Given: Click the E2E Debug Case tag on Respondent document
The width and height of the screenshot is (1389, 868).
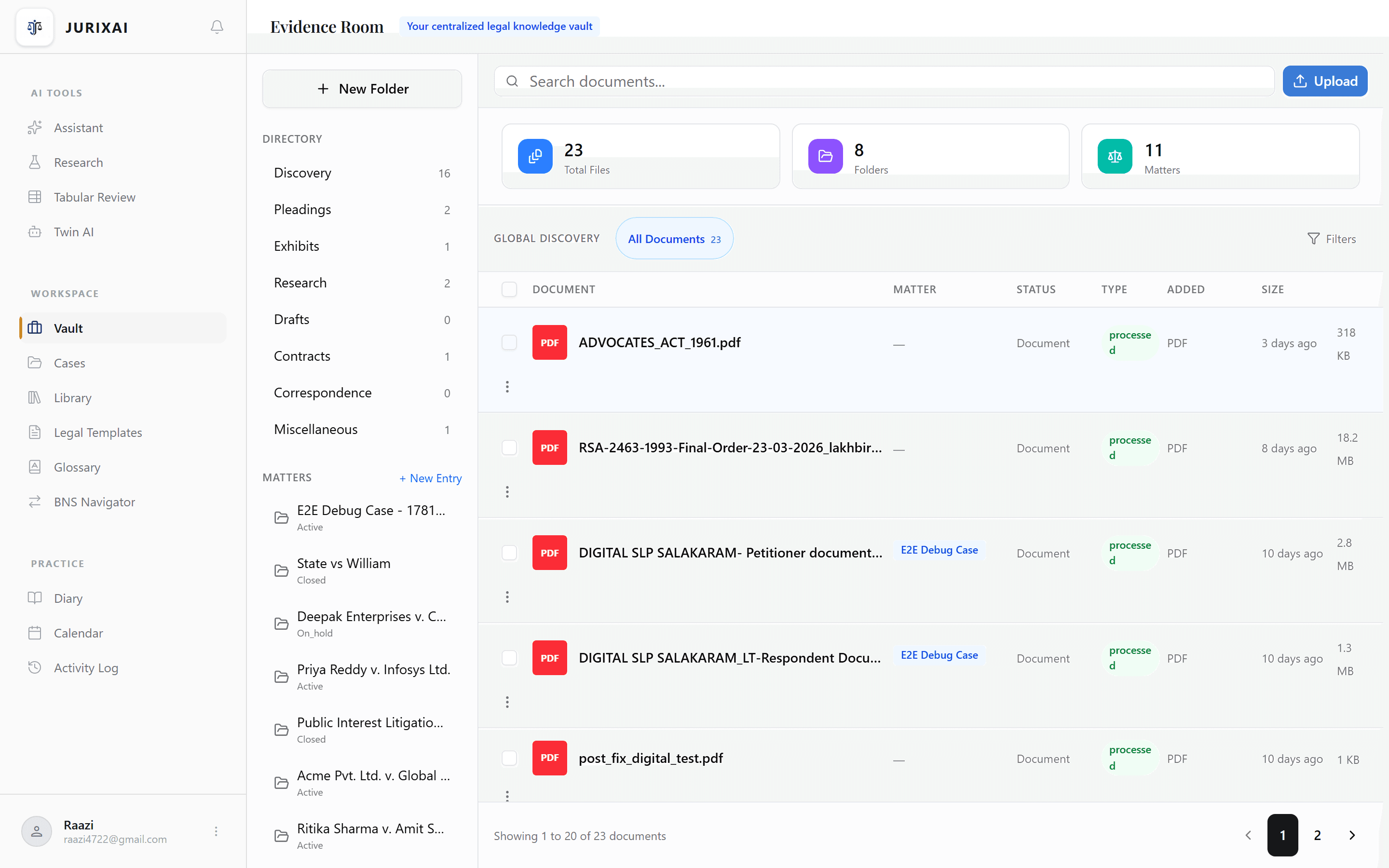Looking at the screenshot, I should click(939, 655).
